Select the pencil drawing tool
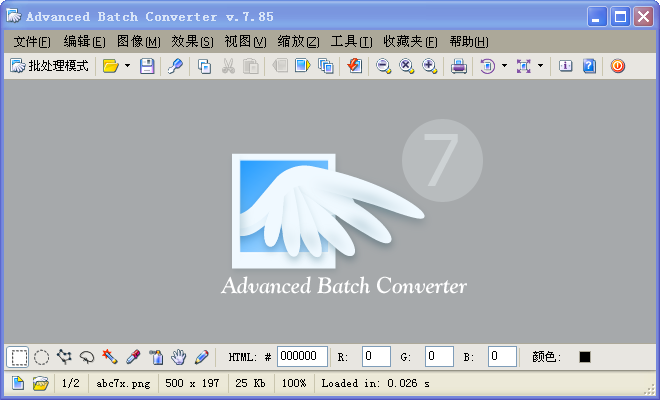This screenshot has height=400, width=660. 202,357
